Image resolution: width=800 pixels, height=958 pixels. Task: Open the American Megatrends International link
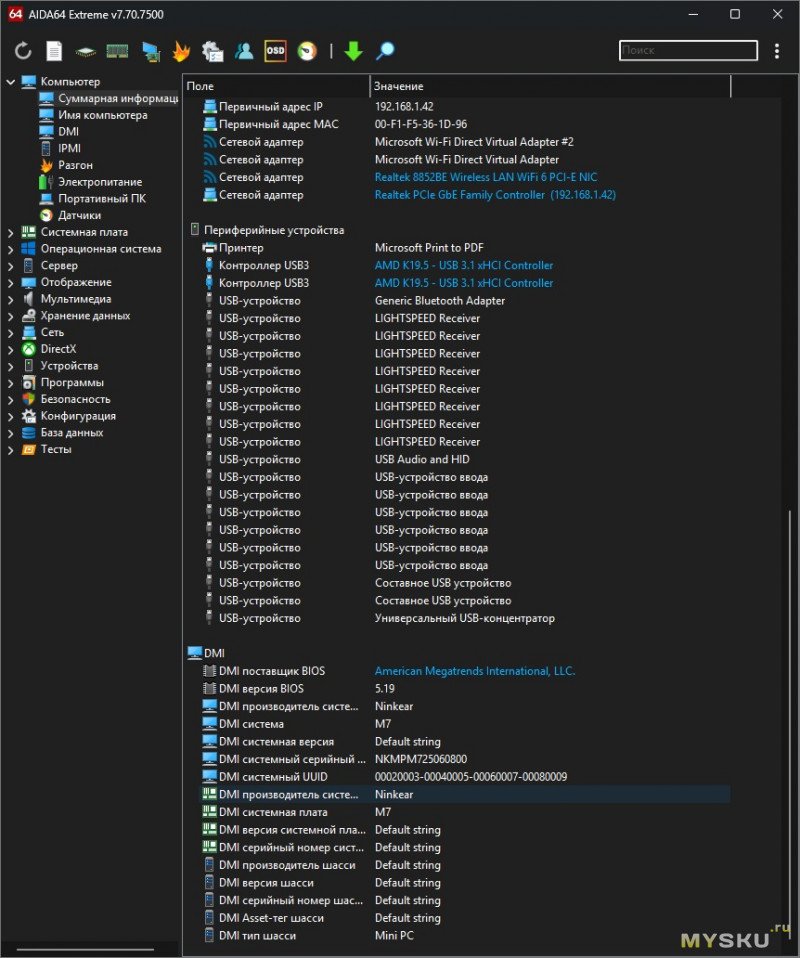475,671
